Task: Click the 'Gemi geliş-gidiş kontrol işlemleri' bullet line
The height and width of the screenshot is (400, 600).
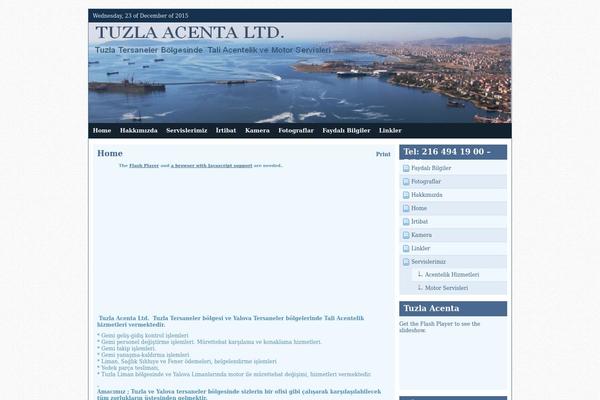Action: tap(143, 335)
